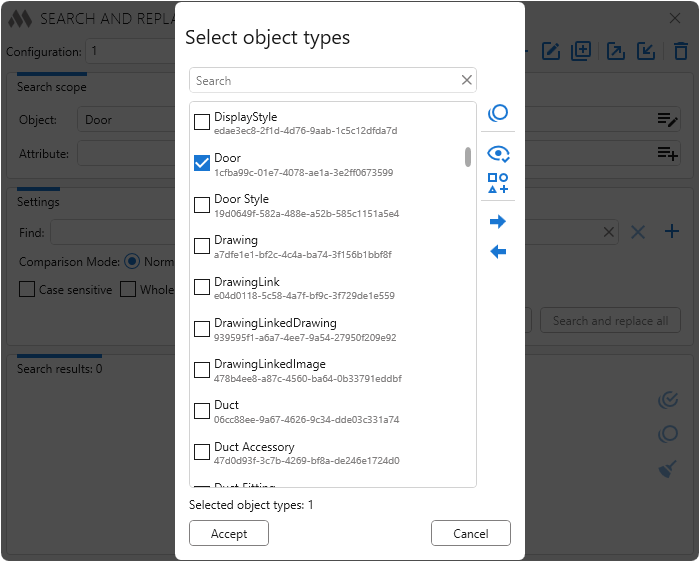Click the duplicate configuration icon
Viewport: 700px width, 561px height.
[582, 51]
